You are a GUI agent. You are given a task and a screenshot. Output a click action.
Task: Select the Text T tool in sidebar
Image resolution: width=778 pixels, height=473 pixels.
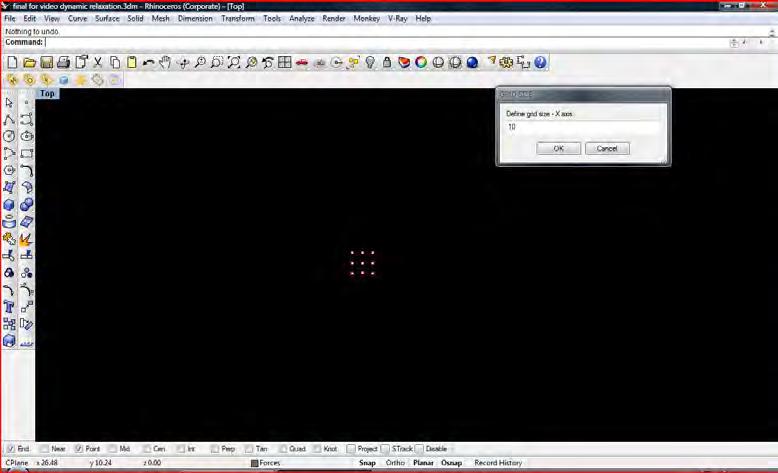click(9, 307)
